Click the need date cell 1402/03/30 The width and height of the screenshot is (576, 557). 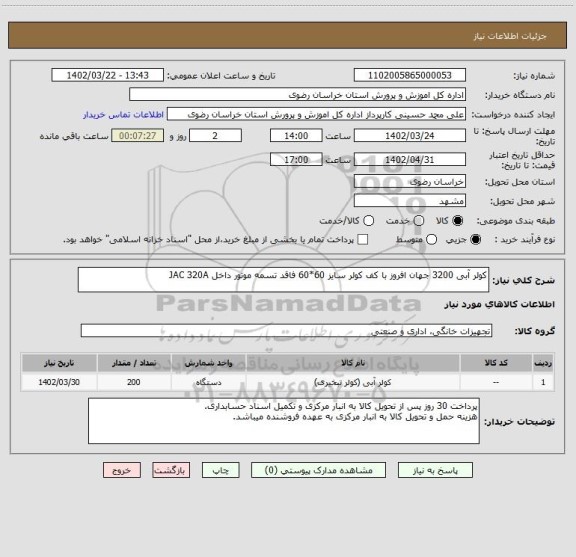[59, 382]
